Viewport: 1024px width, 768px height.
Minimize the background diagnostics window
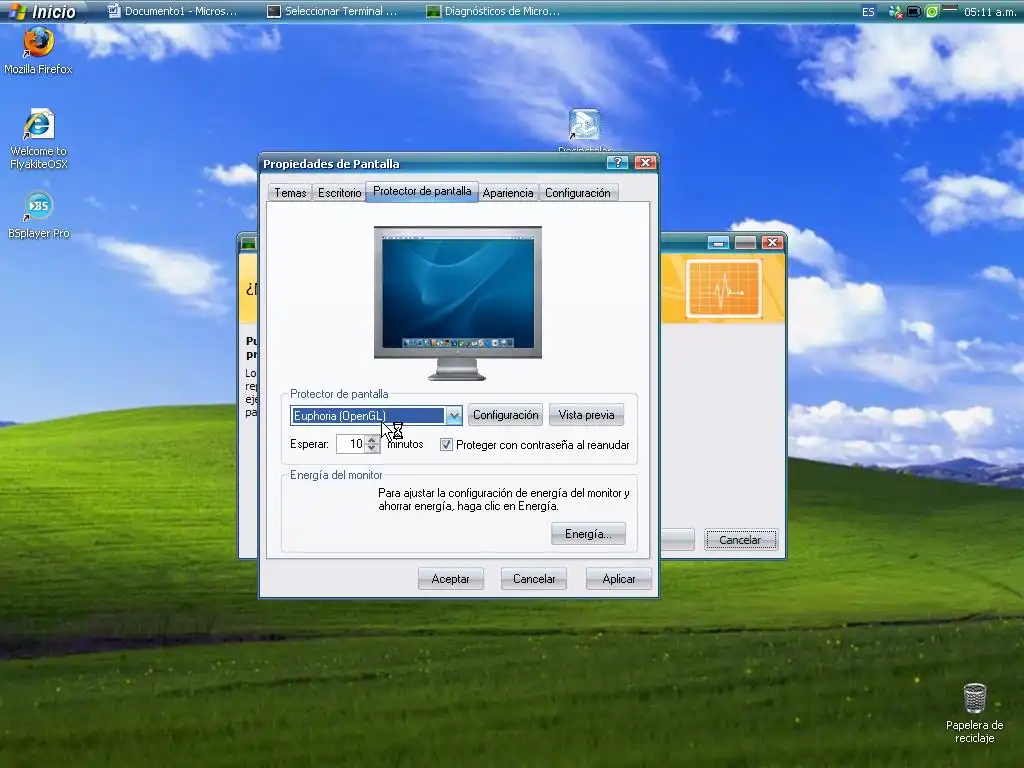[718, 243]
